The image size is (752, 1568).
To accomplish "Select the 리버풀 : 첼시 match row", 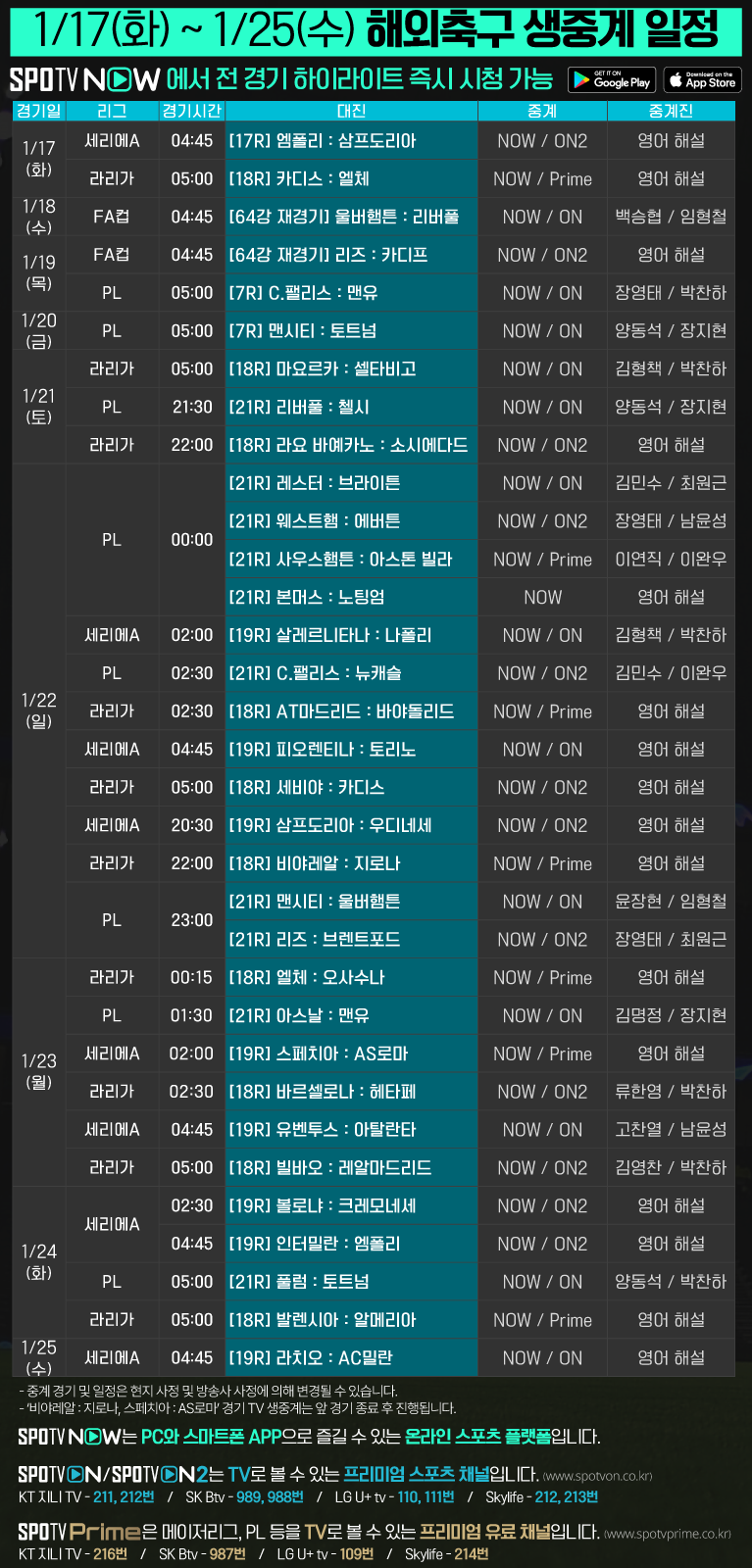I will click(351, 407).
